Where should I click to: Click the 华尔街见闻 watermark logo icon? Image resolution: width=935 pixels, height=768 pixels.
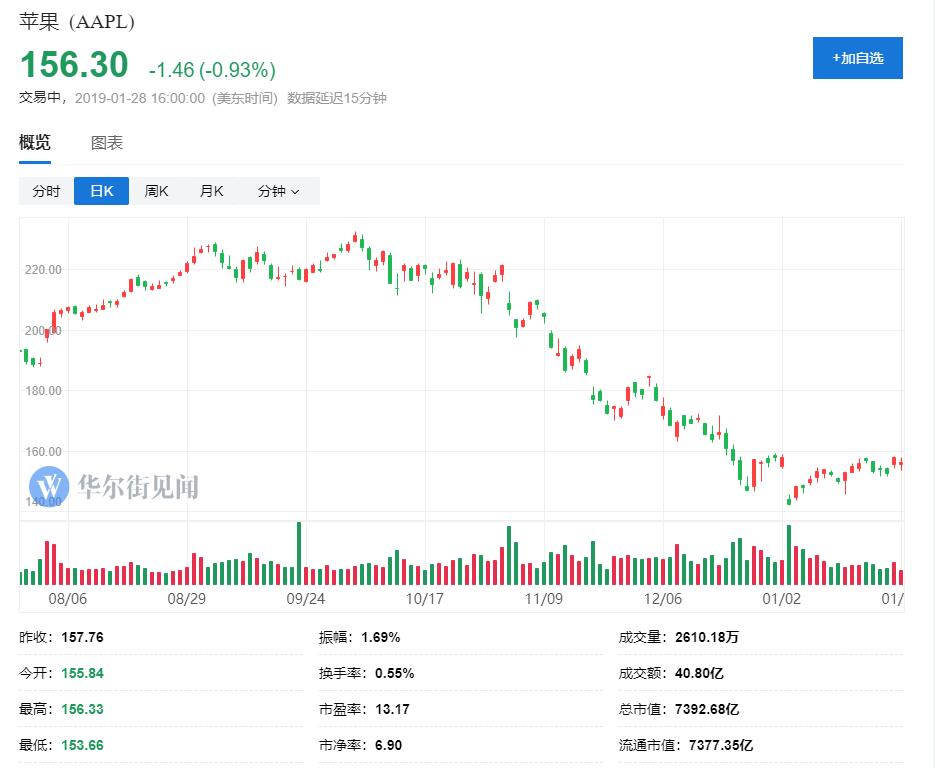click(47, 487)
